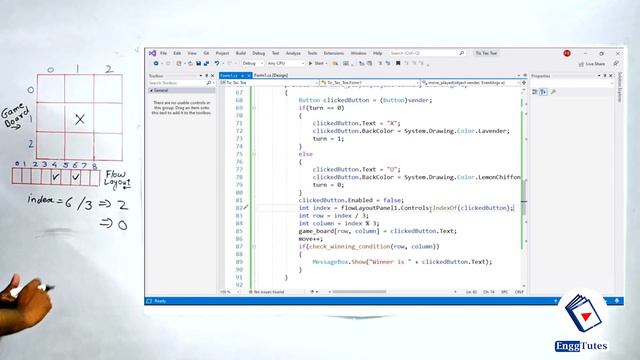
Task: Close the Form1.cs tab
Action: [x=249, y=76]
